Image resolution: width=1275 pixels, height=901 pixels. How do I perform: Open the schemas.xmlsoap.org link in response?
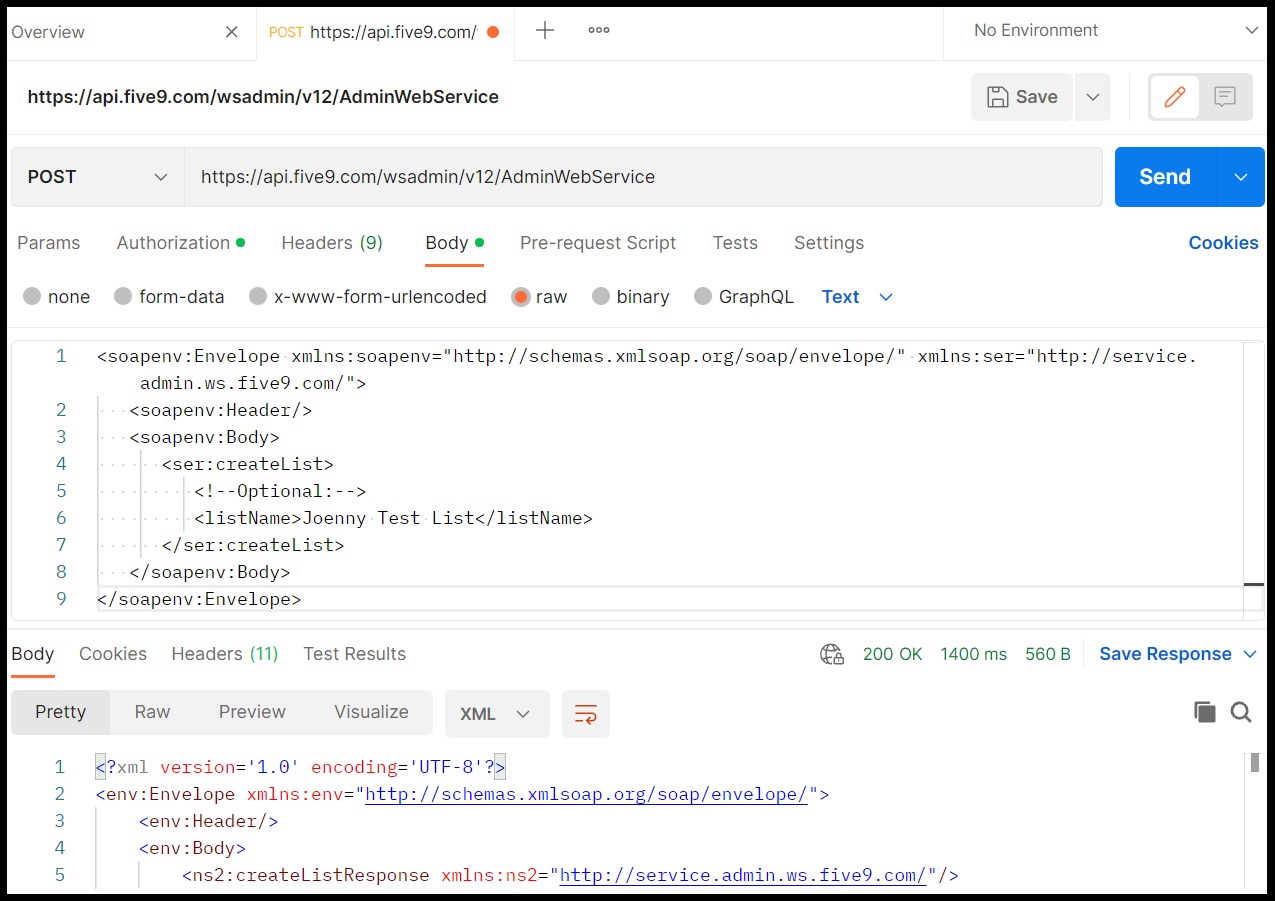587,795
